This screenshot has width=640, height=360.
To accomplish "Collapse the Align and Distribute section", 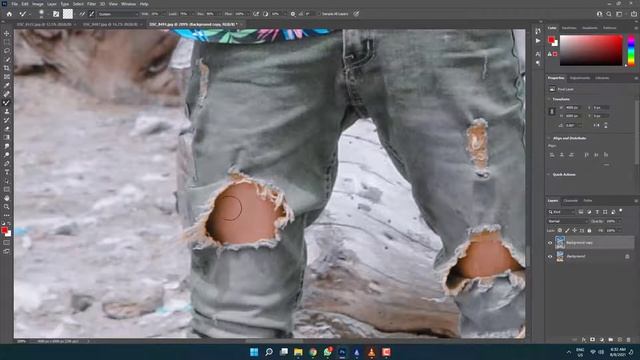I will (x=549, y=138).
